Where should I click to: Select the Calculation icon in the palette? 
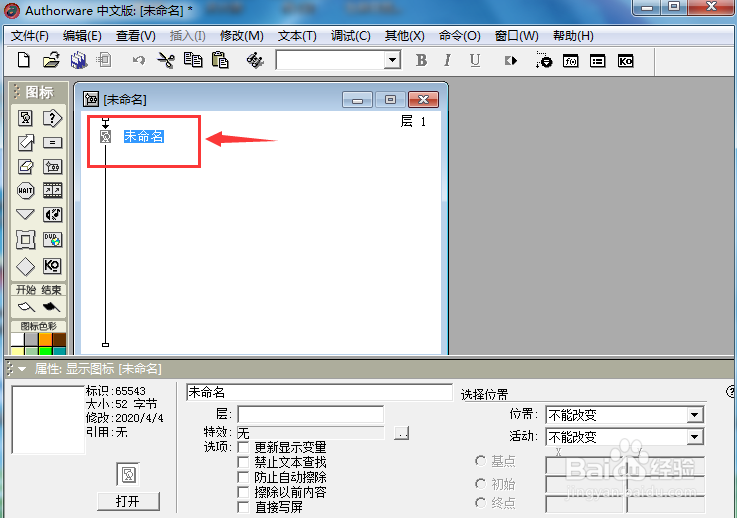[x=52, y=142]
